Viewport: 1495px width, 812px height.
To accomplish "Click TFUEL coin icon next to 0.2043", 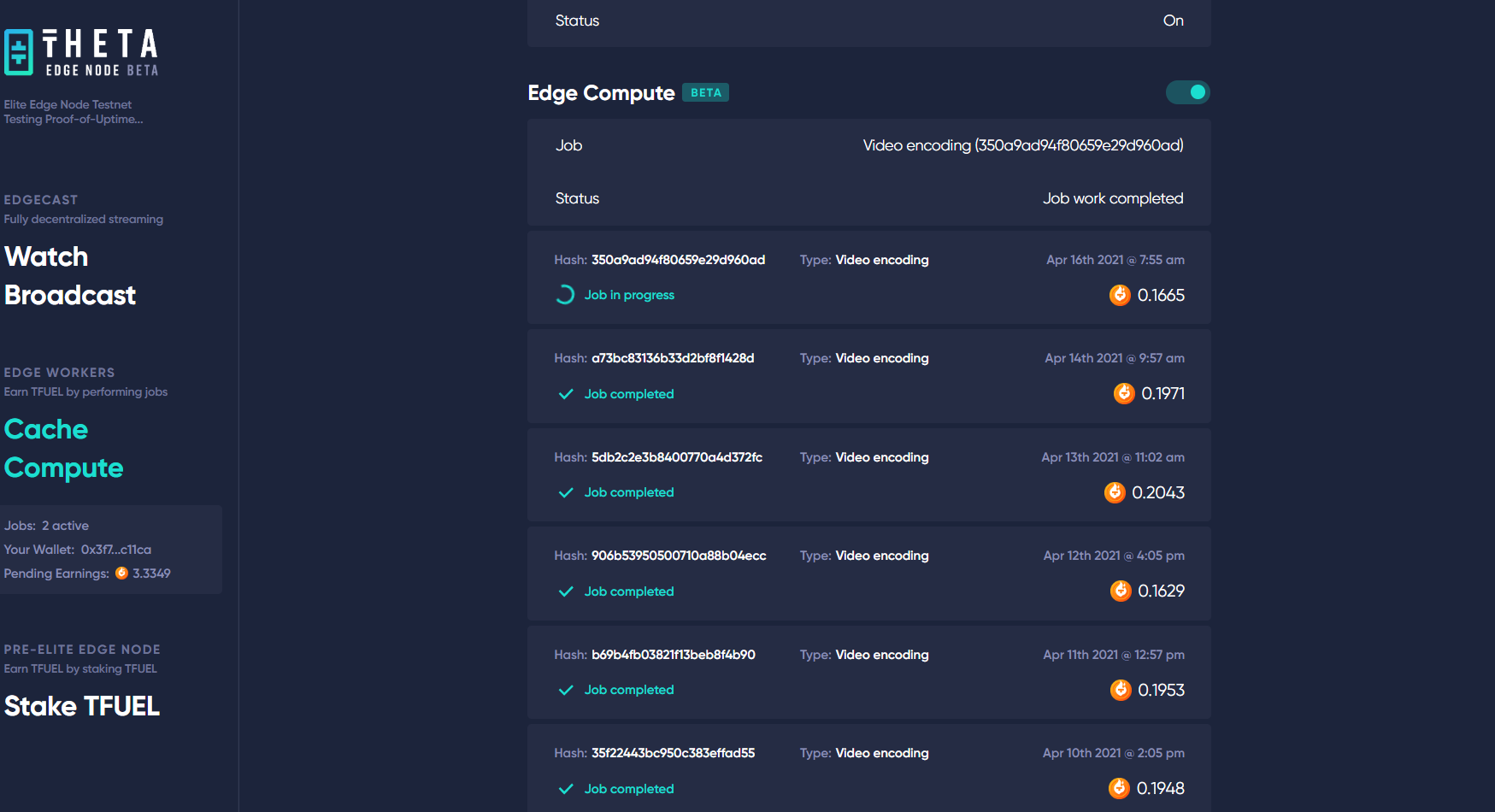I will tap(1115, 492).
